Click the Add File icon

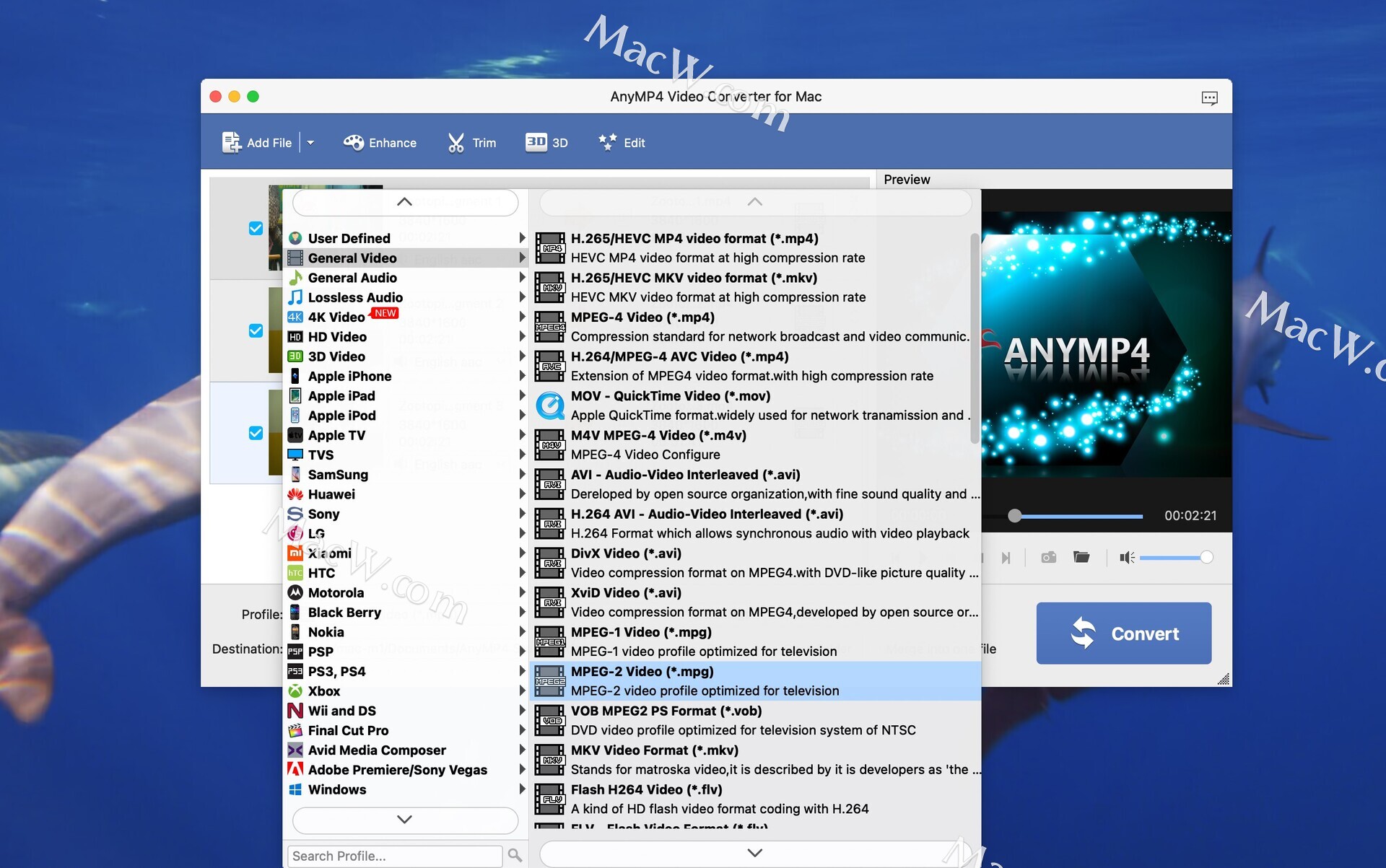click(x=231, y=142)
